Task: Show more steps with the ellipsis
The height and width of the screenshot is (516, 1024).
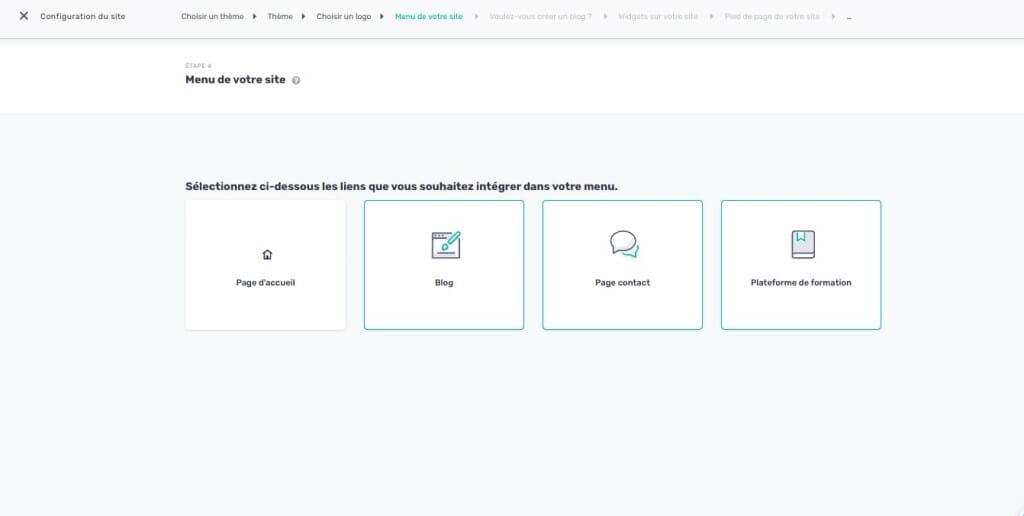Action: point(849,17)
